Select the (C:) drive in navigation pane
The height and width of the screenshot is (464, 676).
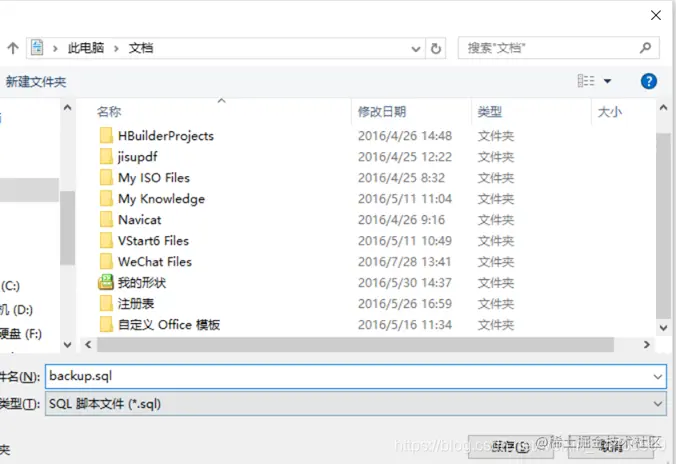10,286
